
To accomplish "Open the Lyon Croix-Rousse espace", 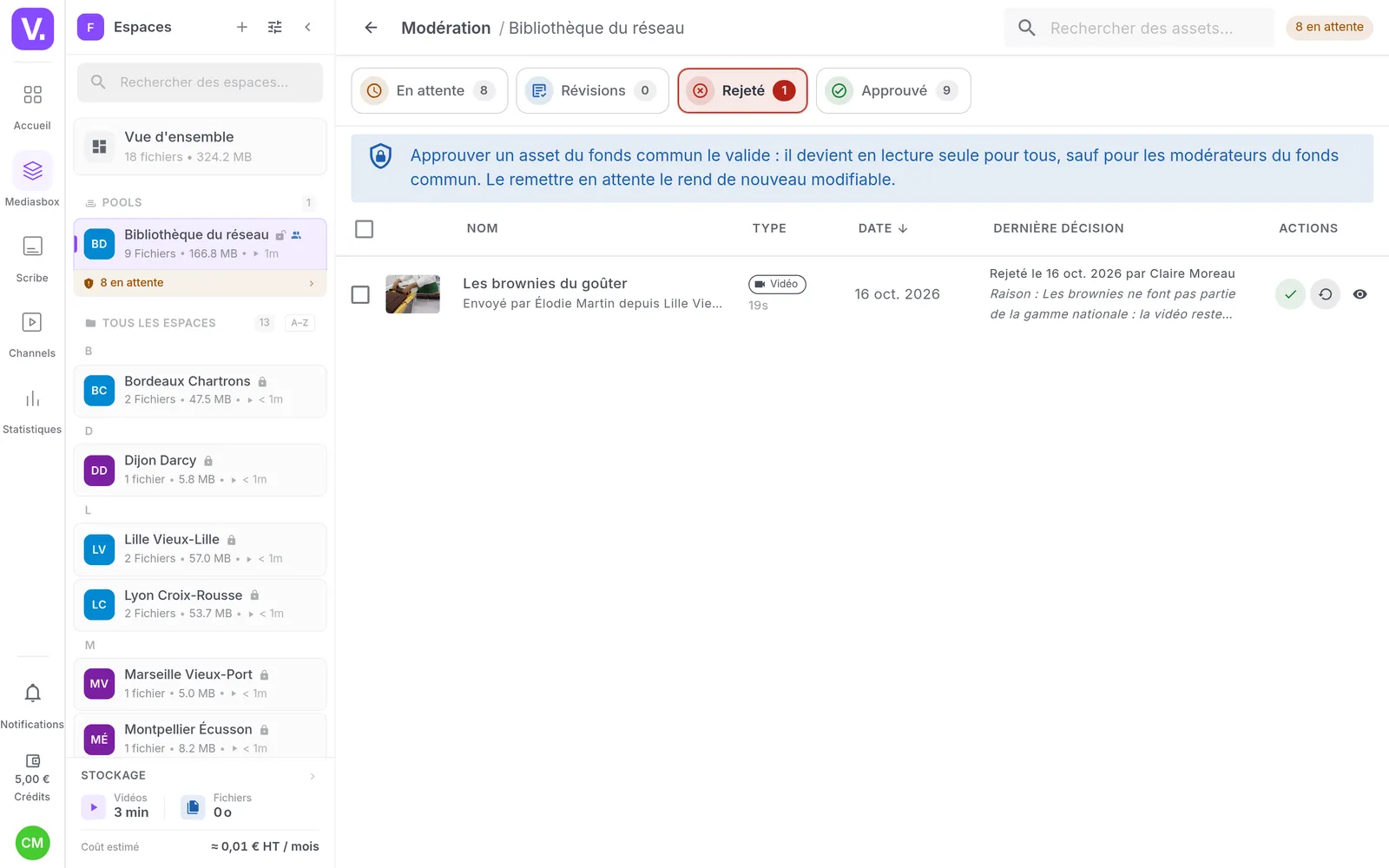I will [201, 604].
